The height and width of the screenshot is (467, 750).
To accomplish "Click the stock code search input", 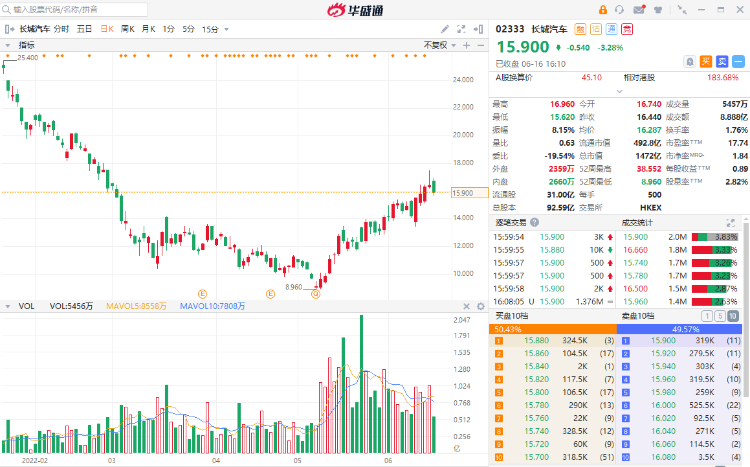I will pos(74,10).
